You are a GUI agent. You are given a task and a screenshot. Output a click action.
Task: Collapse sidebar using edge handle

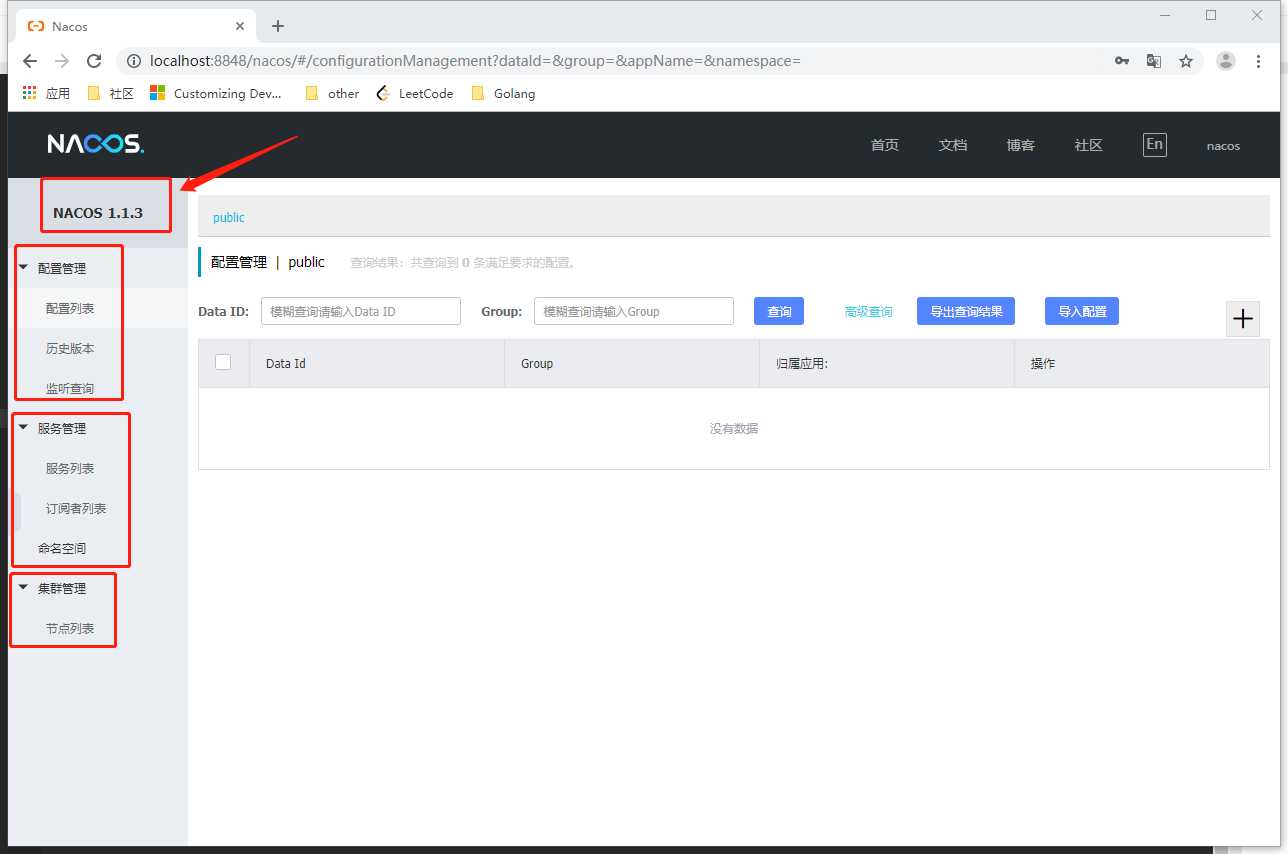(x=15, y=511)
